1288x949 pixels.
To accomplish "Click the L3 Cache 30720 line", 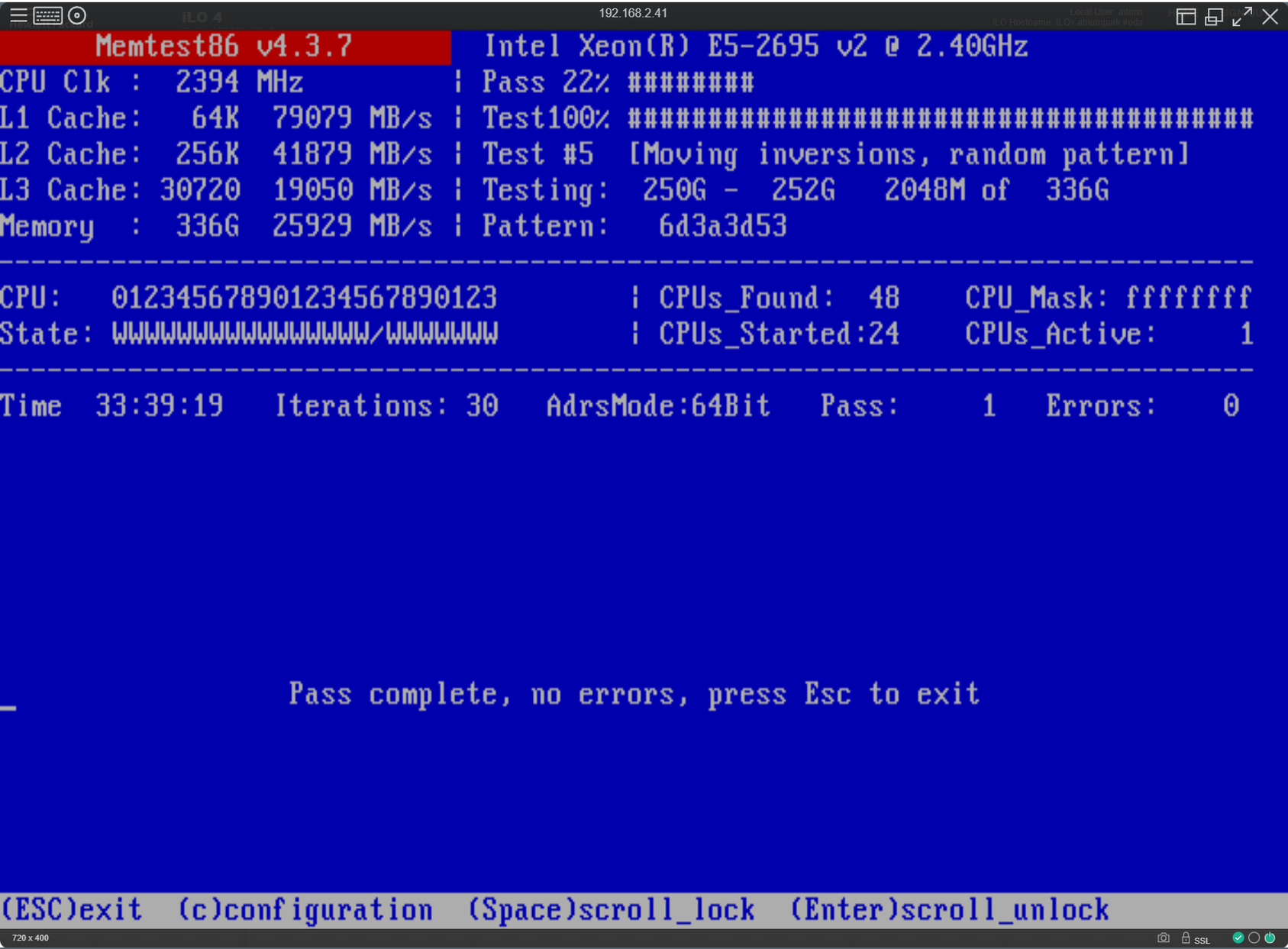I will [x=216, y=189].
